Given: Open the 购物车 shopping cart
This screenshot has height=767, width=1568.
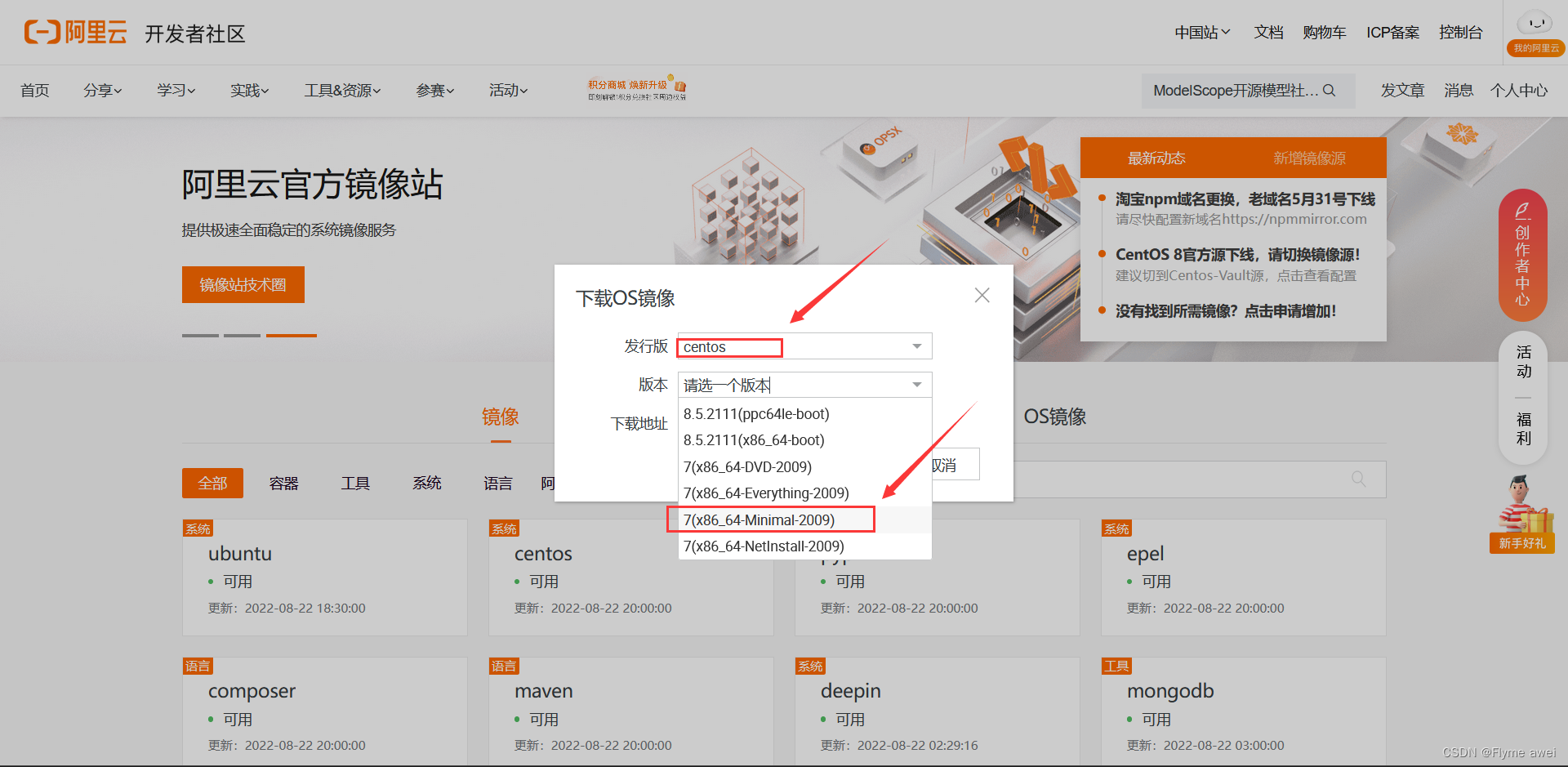Looking at the screenshot, I should [1324, 32].
